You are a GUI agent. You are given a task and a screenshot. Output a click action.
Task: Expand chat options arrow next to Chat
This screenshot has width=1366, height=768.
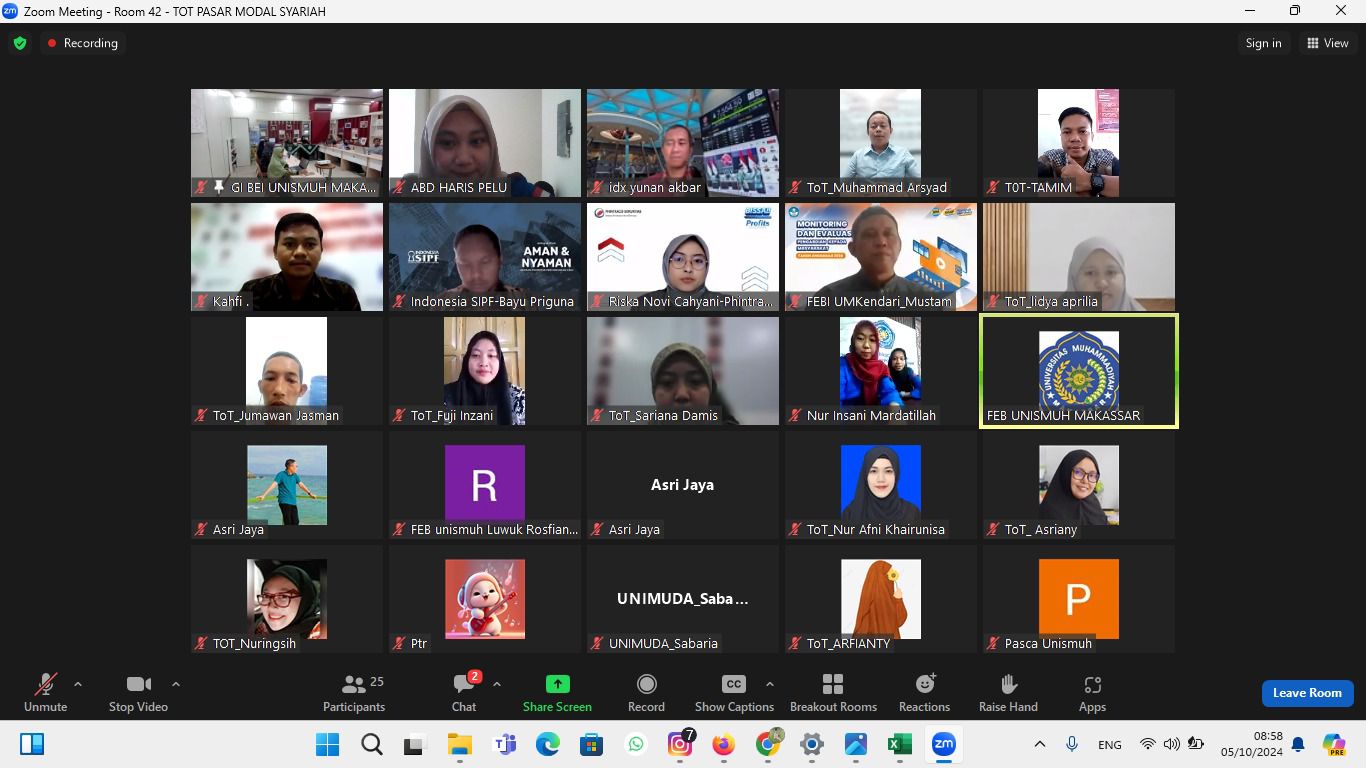coord(497,685)
